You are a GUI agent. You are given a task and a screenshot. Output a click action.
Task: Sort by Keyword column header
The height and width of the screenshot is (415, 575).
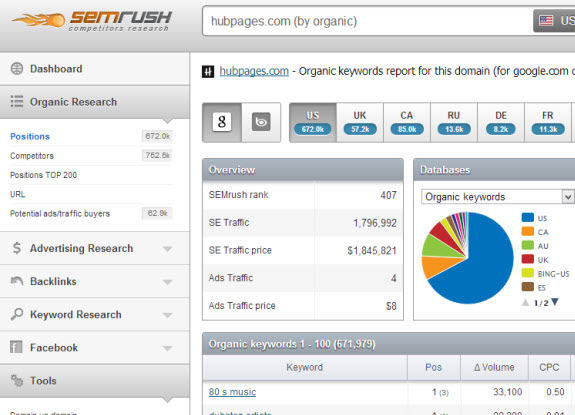pyautogui.click(x=305, y=367)
